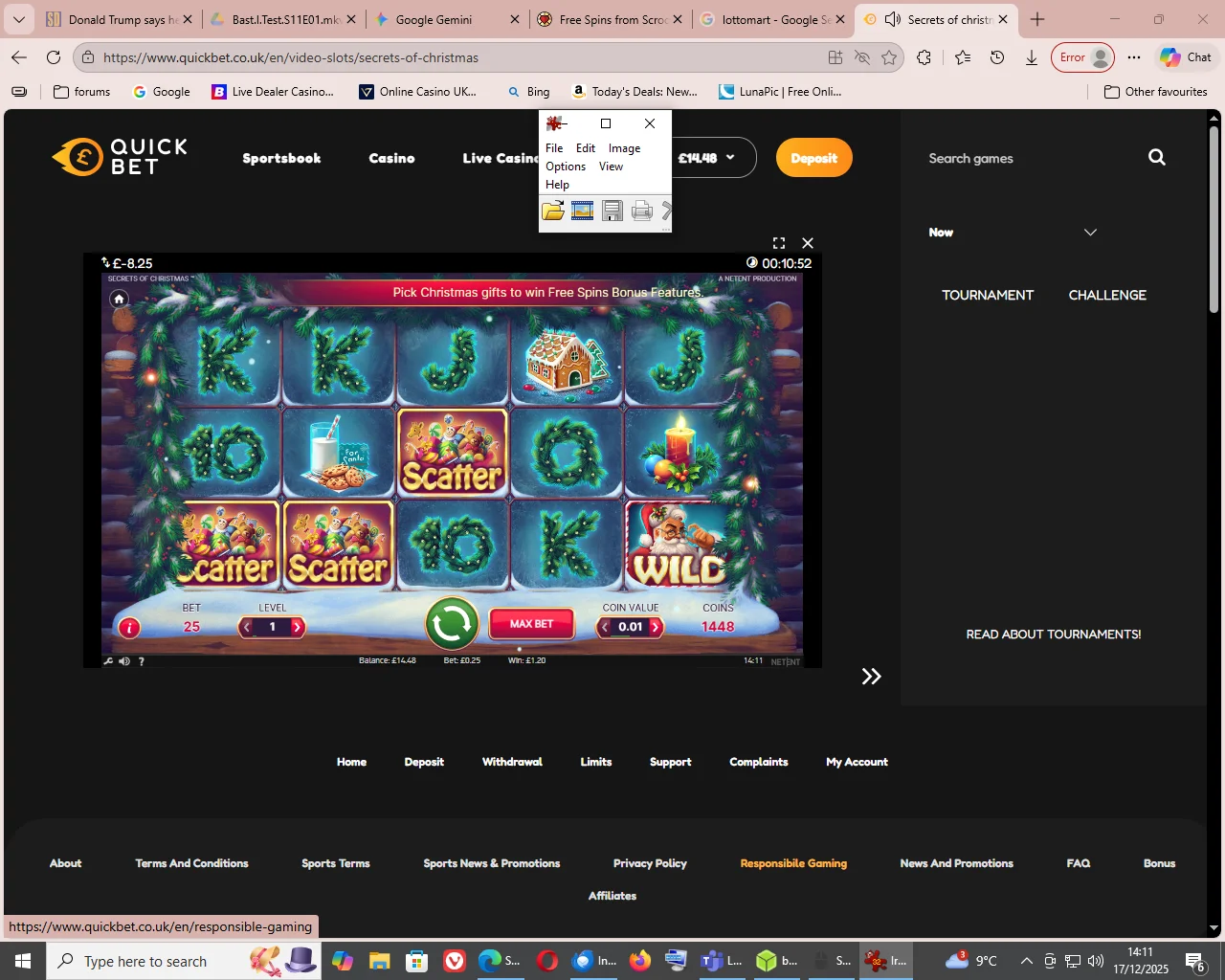Open File Explorer from the taskbar
This screenshot has width=1225, height=980.
coord(379,961)
